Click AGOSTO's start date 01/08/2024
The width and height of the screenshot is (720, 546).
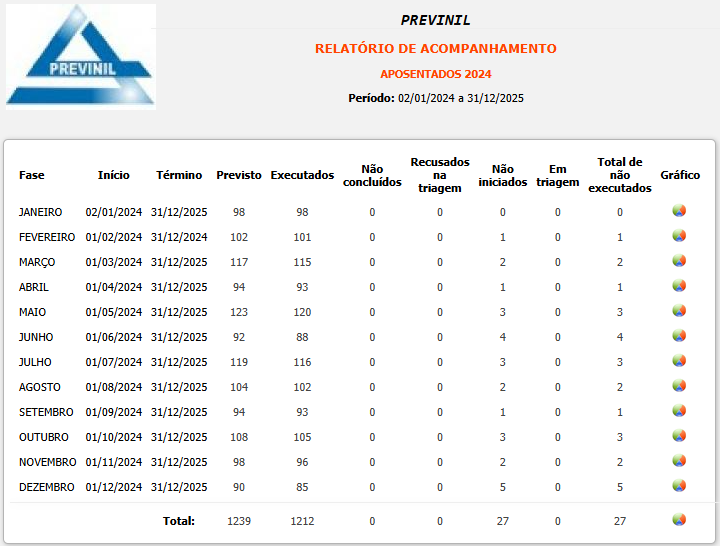pyautogui.click(x=113, y=387)
